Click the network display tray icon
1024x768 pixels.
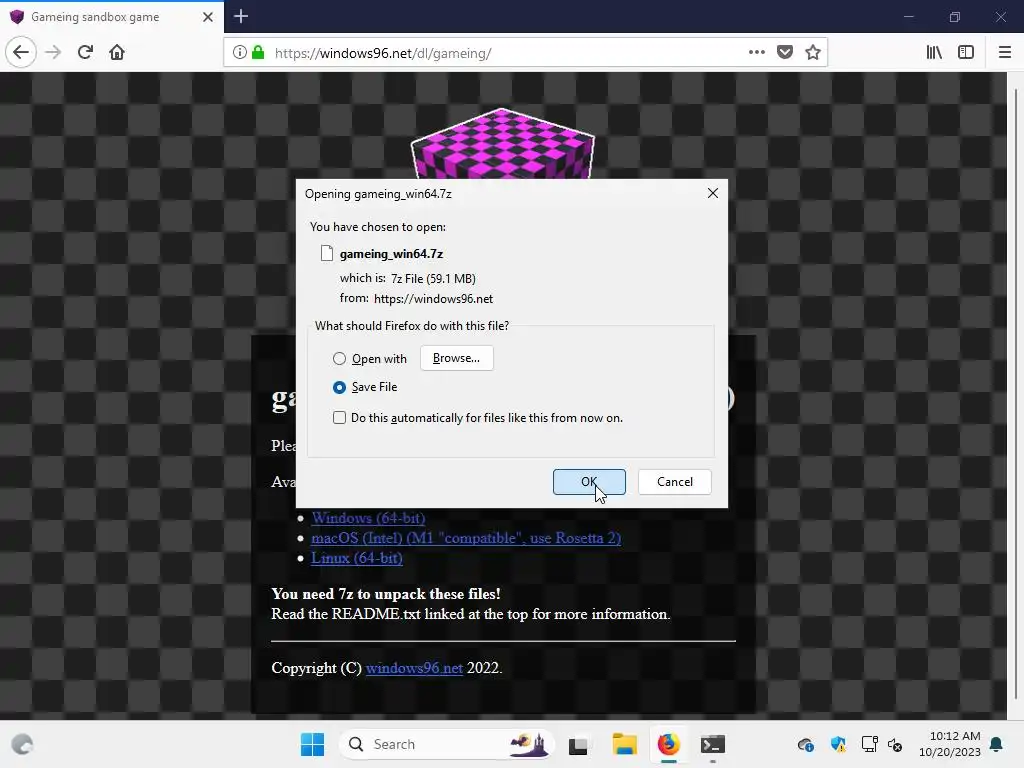click(x=869, y=744)
